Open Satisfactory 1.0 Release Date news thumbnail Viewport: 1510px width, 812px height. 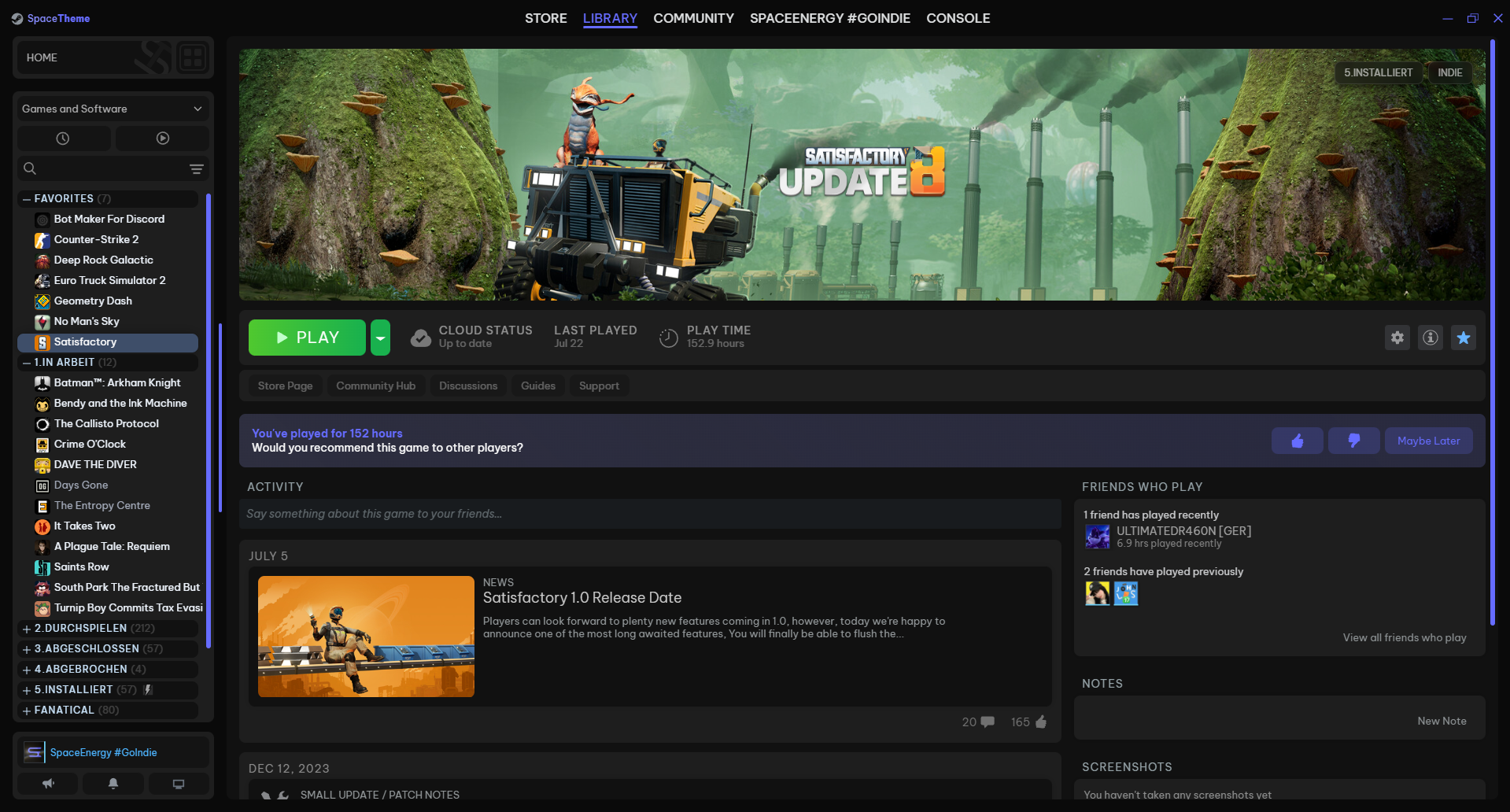point(366,637)
